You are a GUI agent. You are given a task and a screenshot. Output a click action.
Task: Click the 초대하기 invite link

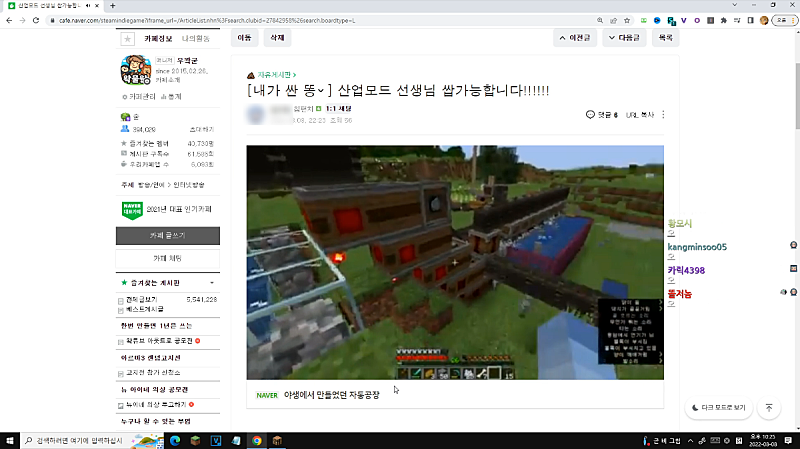pyautogui.click(x=202, y=130)
